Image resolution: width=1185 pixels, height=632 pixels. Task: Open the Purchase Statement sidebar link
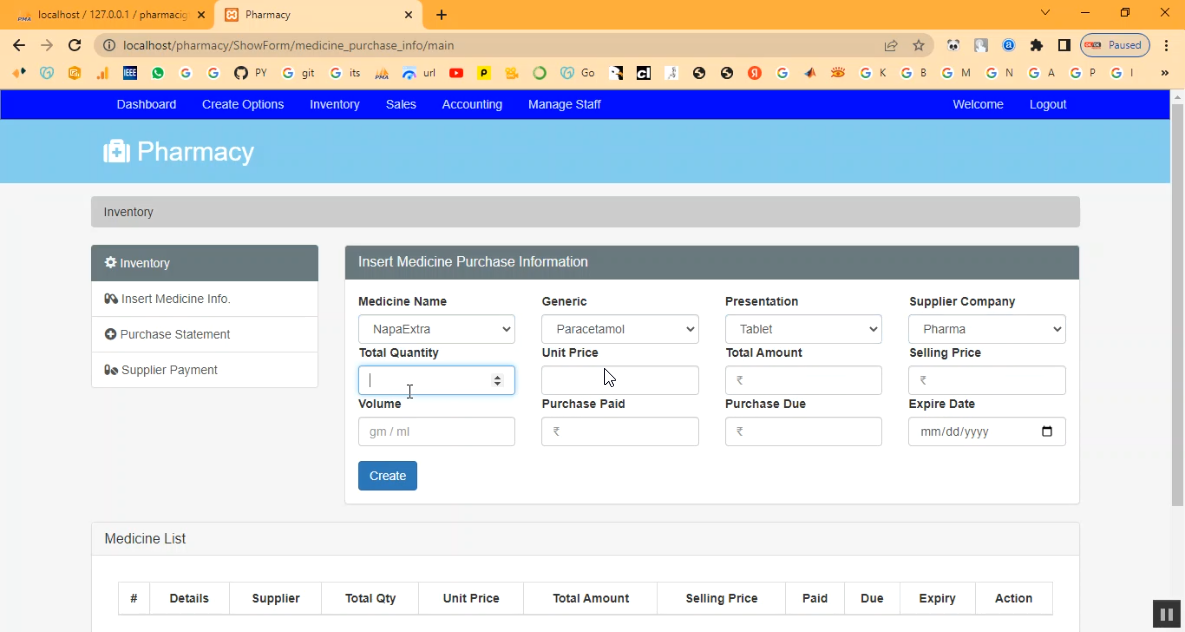click(x=175, y=334)
